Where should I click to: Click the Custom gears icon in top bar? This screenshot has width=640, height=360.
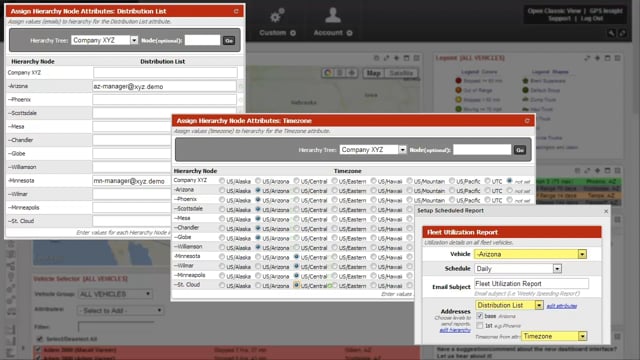pyautogui.click(x=277, y=16)
